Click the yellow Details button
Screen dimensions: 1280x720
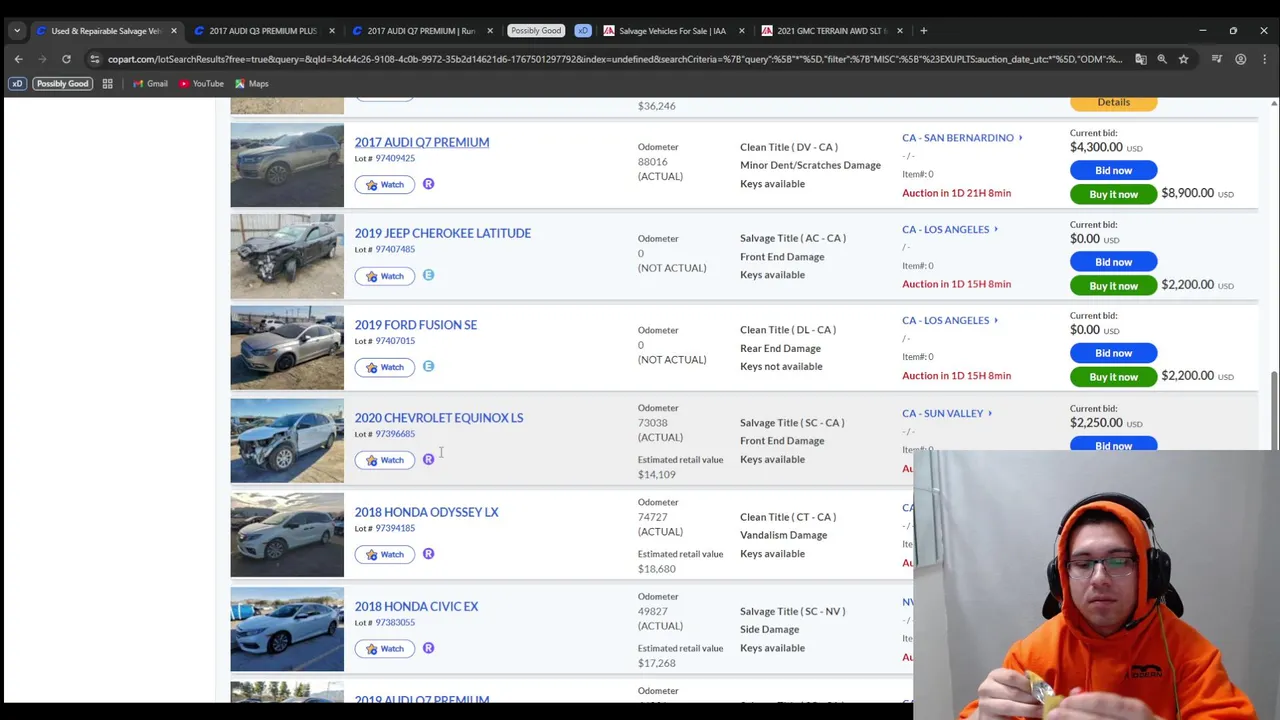(x=1113, y=102)
